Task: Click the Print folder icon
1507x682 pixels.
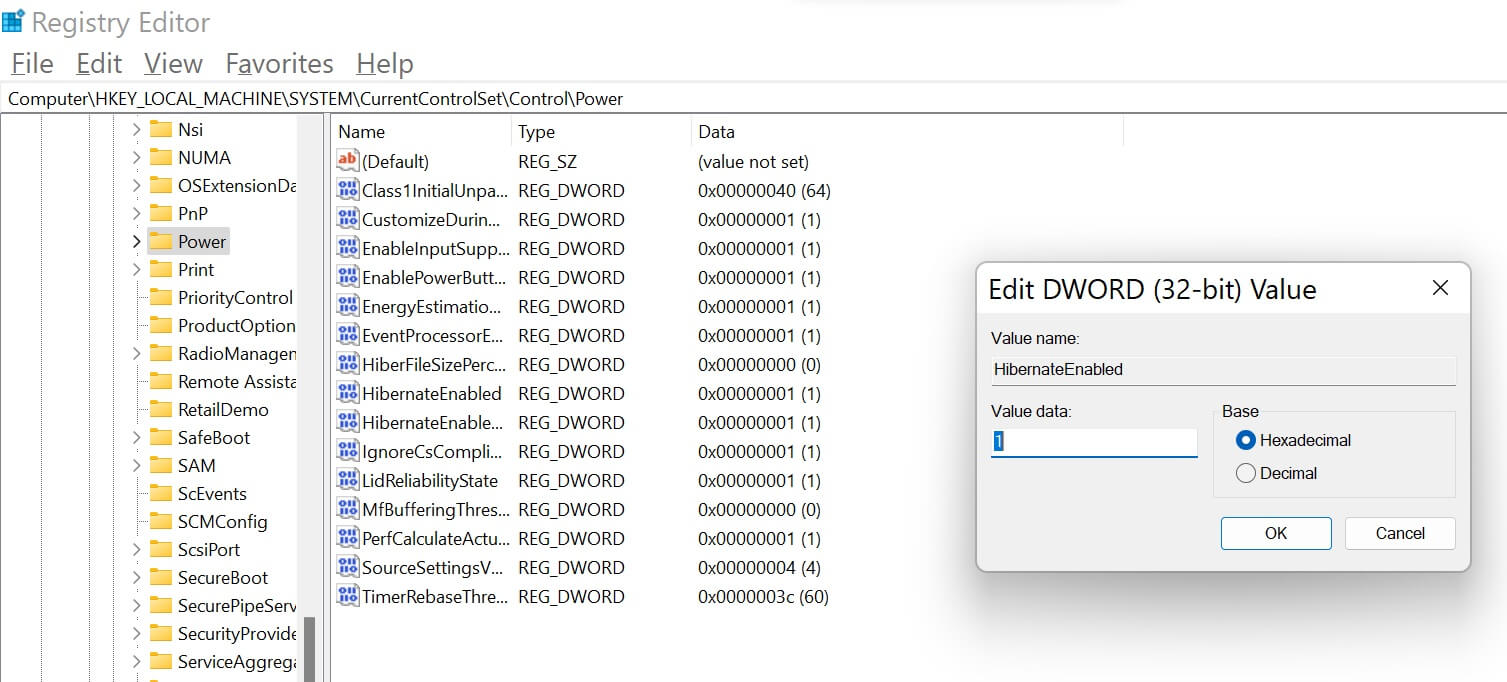Action: (161, 269)
